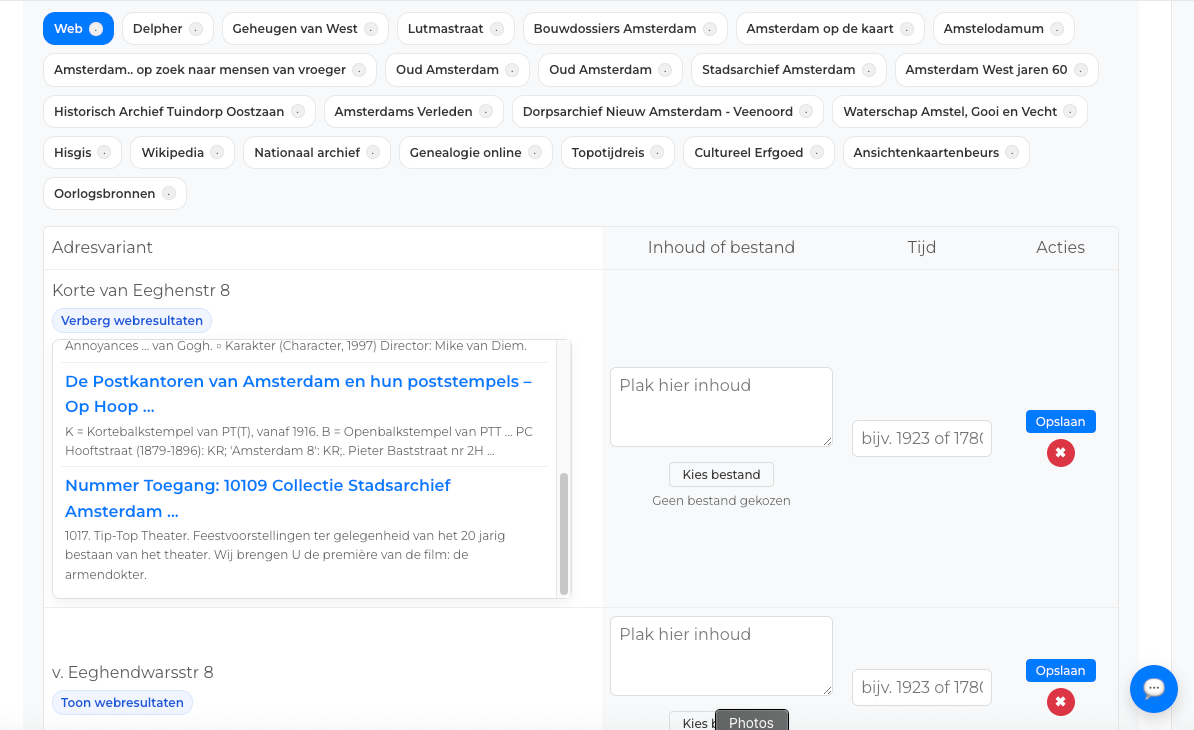
Task: Click the badge icon beside Delpher
Action: (196, 29)
